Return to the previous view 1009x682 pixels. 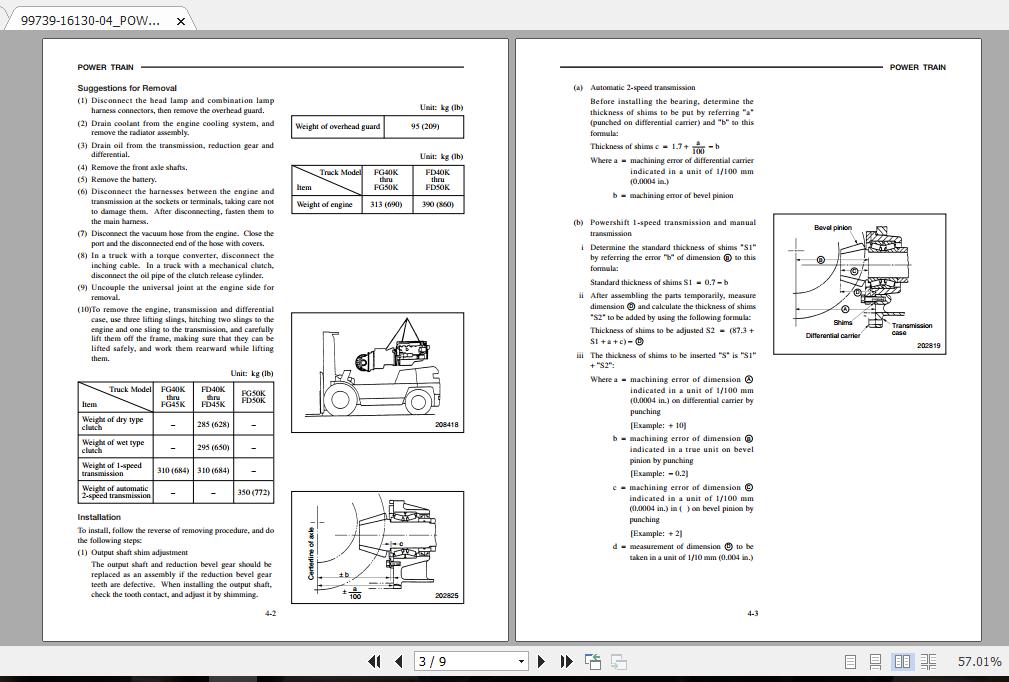591,661
